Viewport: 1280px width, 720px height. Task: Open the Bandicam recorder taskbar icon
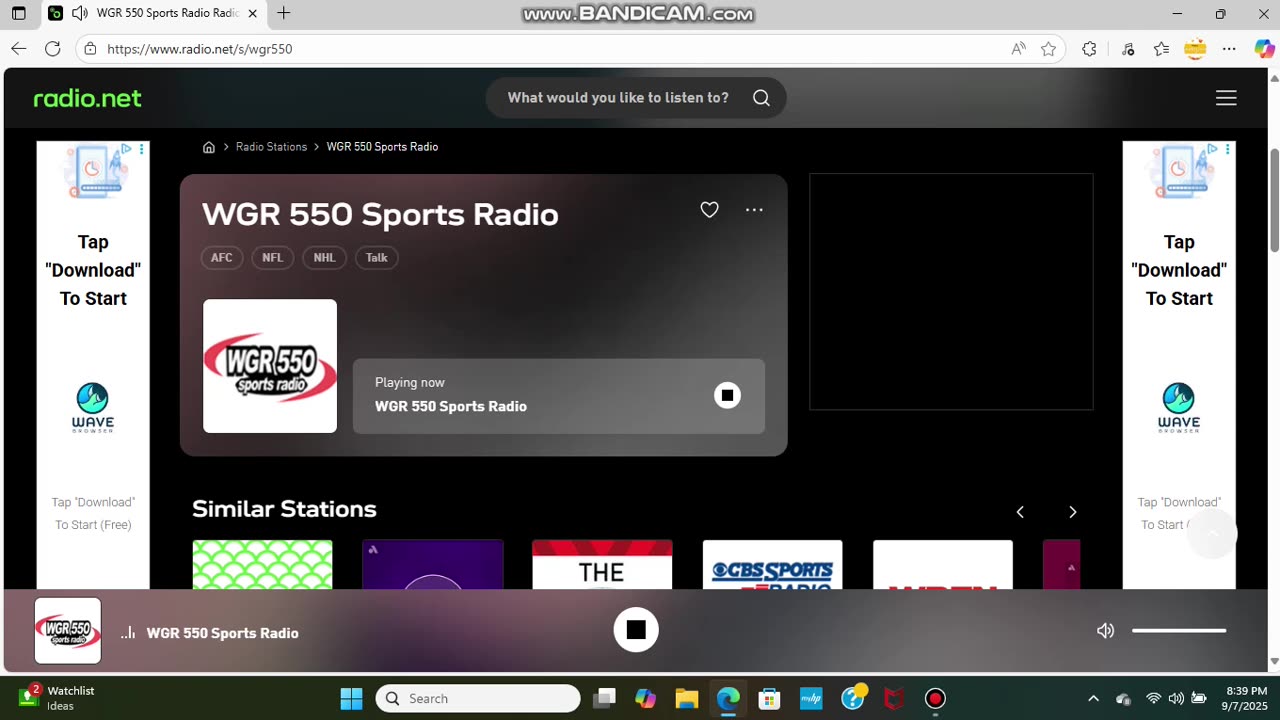[x=935, y=698]
